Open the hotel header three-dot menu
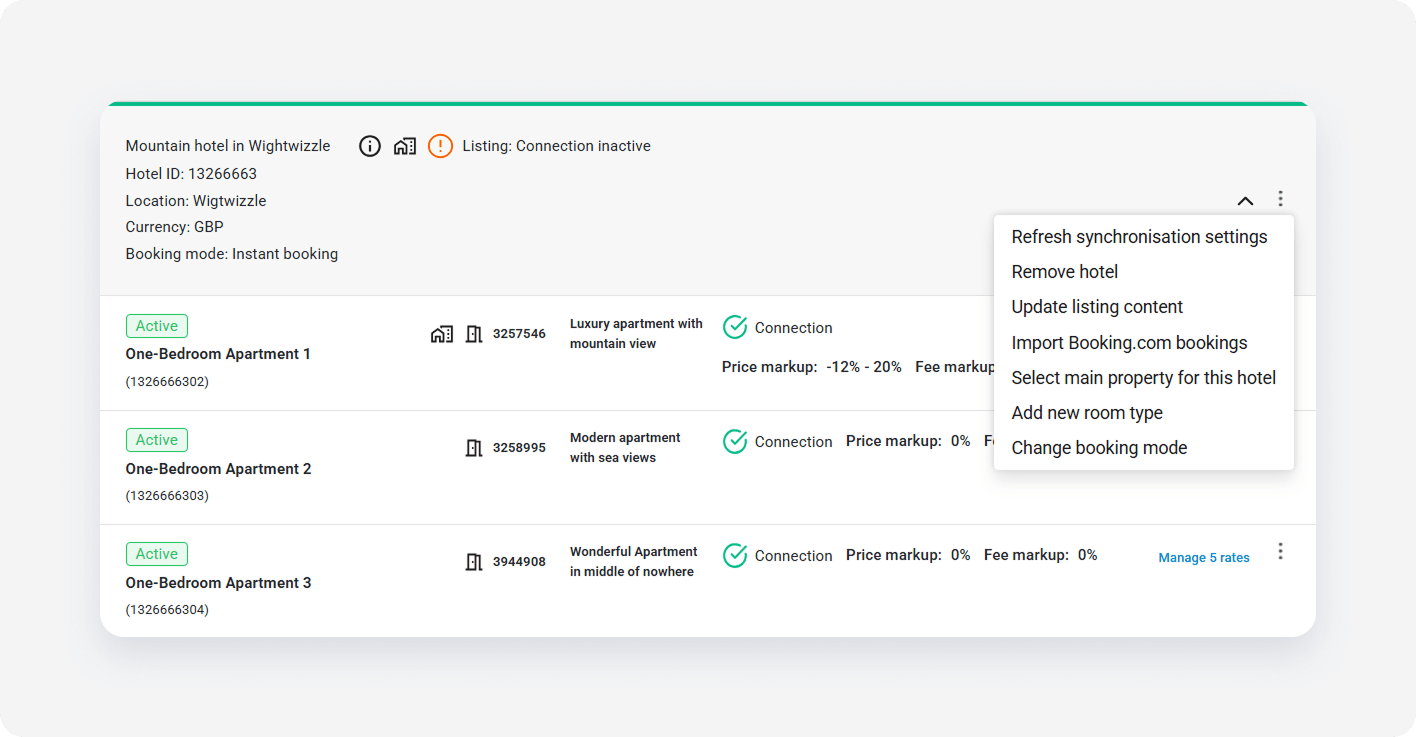The image size is (1416, 737). pos(1280,199)
